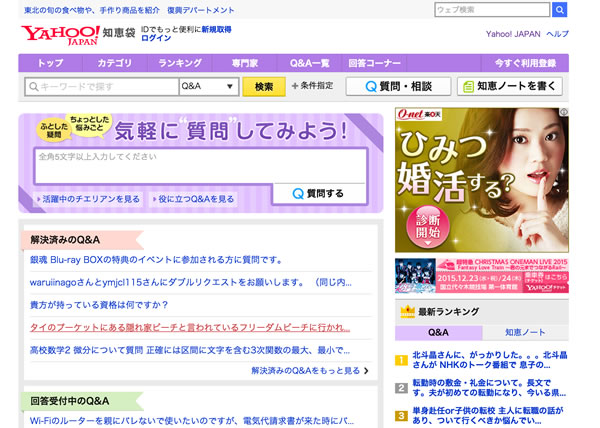
Task: Click the Yahoo! JAPAN logo
Action: point(60,35)
